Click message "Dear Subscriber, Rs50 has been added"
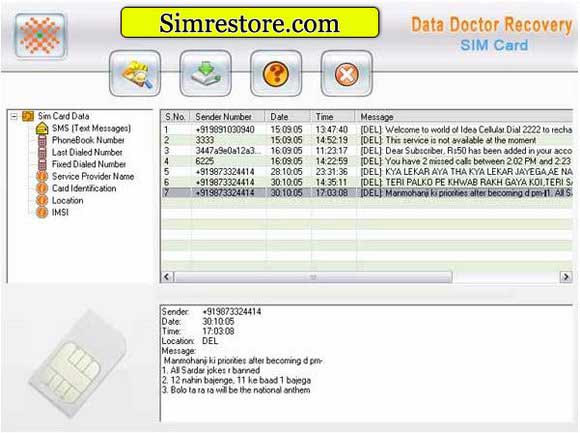 pos(466,151)
